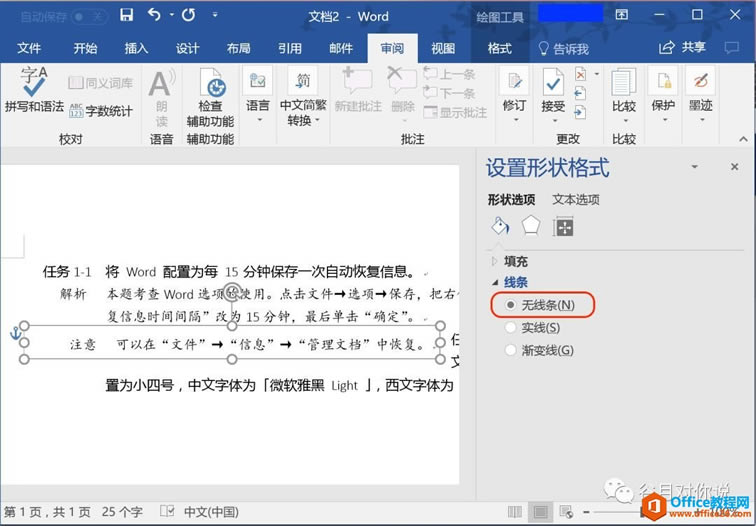Run 拼写和语法 spelling check
Screen dimensions: 756x526
click(x=34, y=90)
